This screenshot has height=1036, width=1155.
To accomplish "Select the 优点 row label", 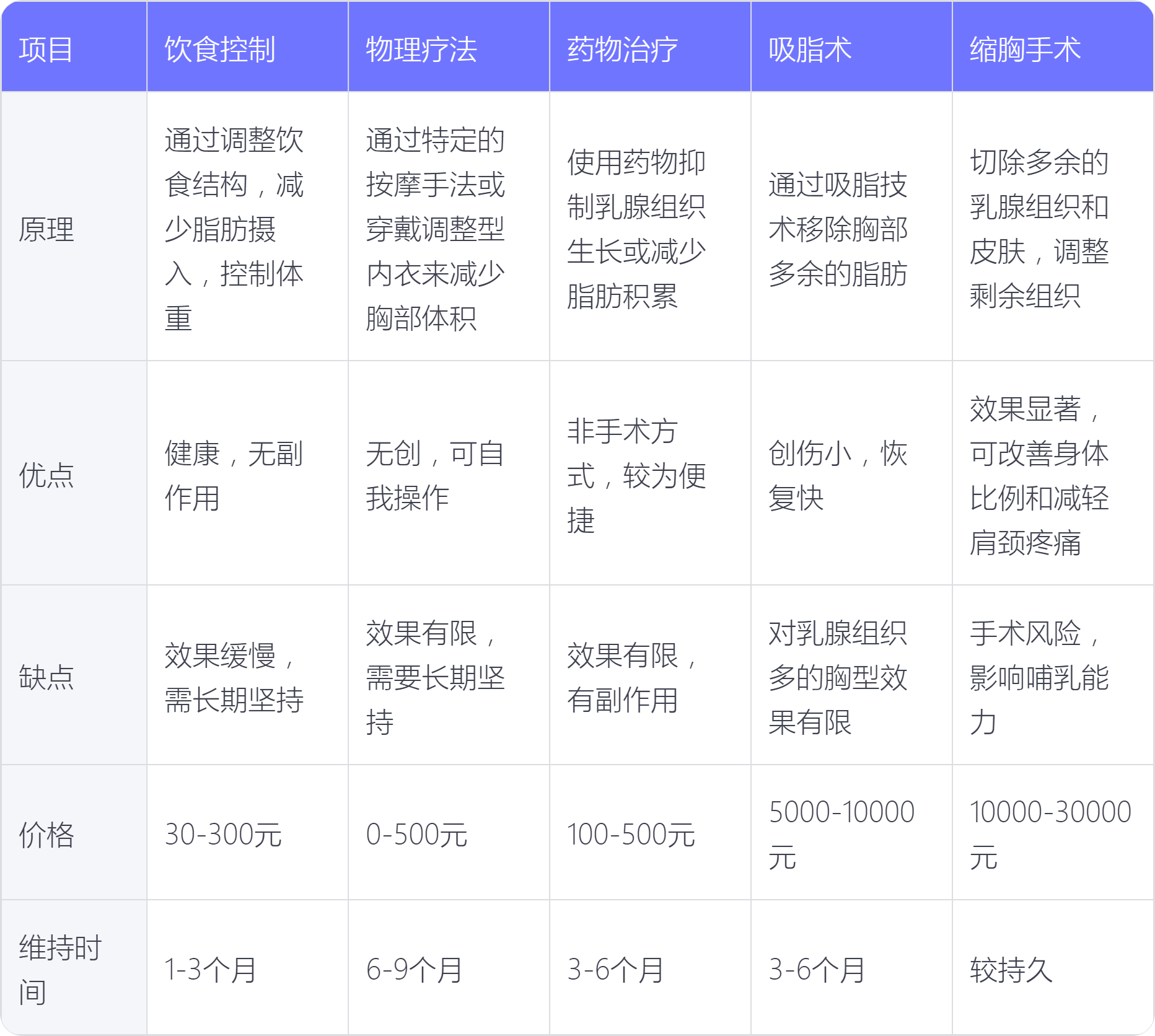I will (46, 475).
